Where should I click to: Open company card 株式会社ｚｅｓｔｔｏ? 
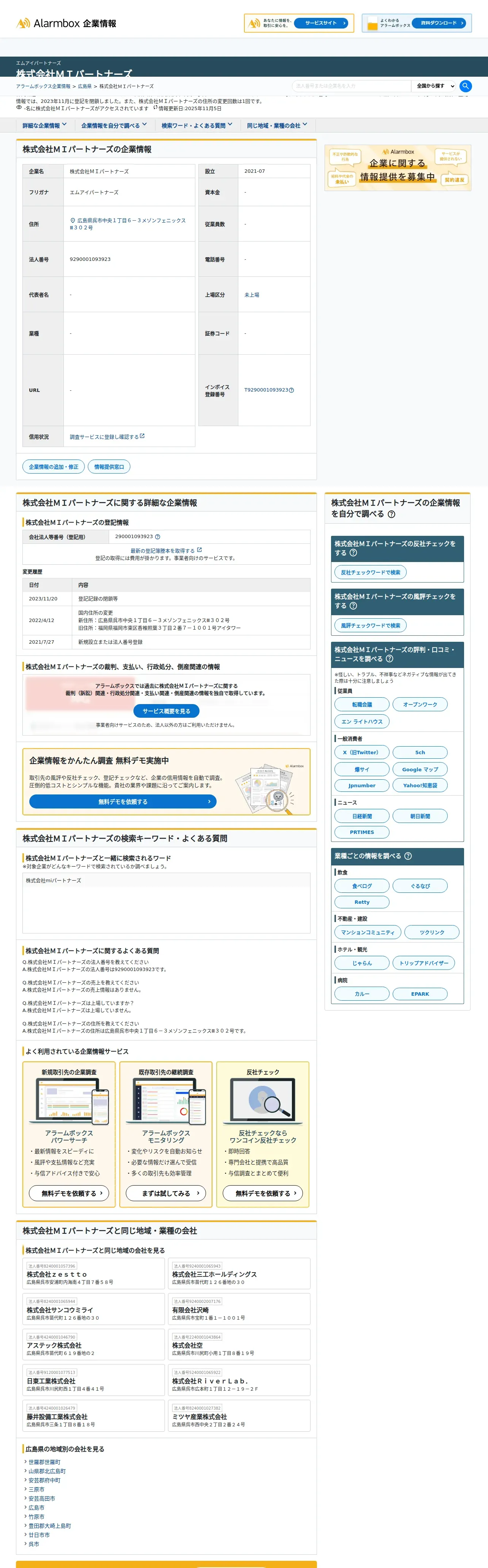click(94, 1273)
